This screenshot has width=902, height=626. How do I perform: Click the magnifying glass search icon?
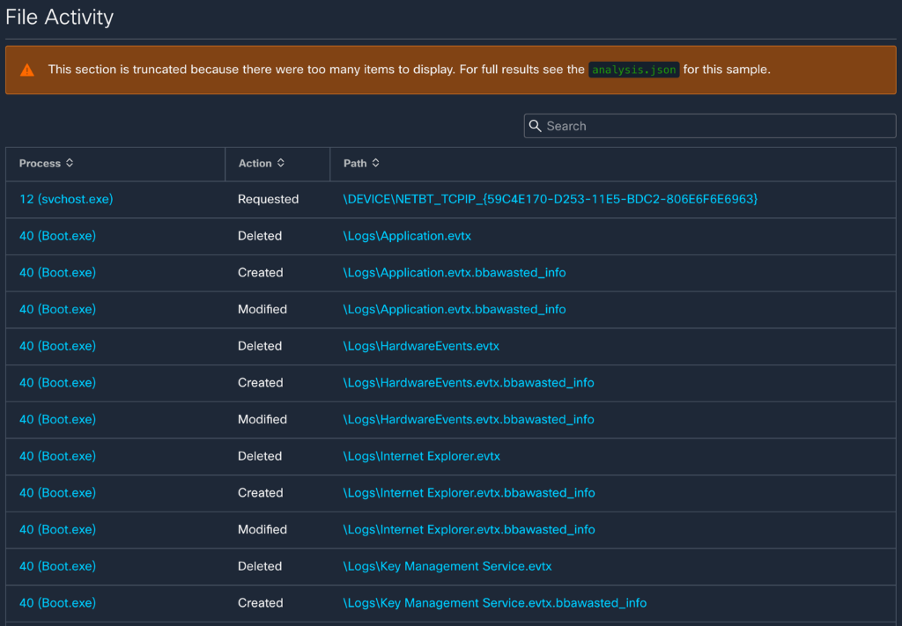point(535,126)
